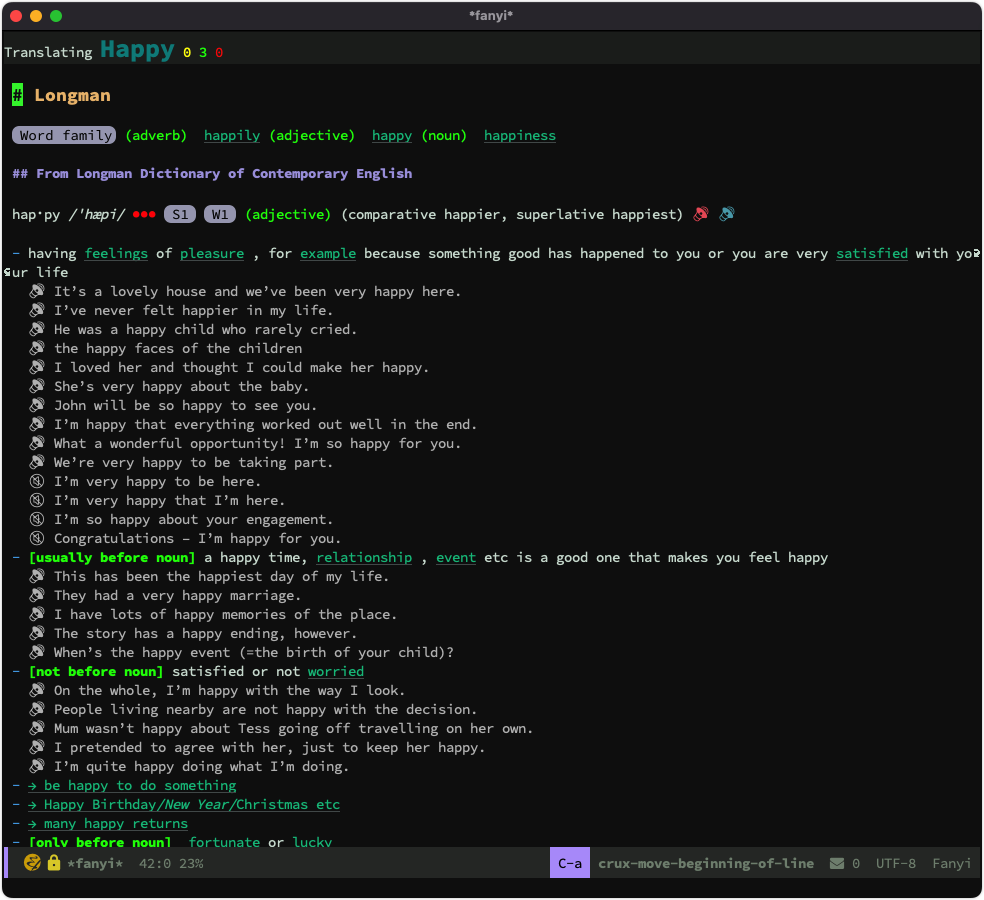Click the yellow 0 counter in header

pyautogui.click(x=187, y=53)
